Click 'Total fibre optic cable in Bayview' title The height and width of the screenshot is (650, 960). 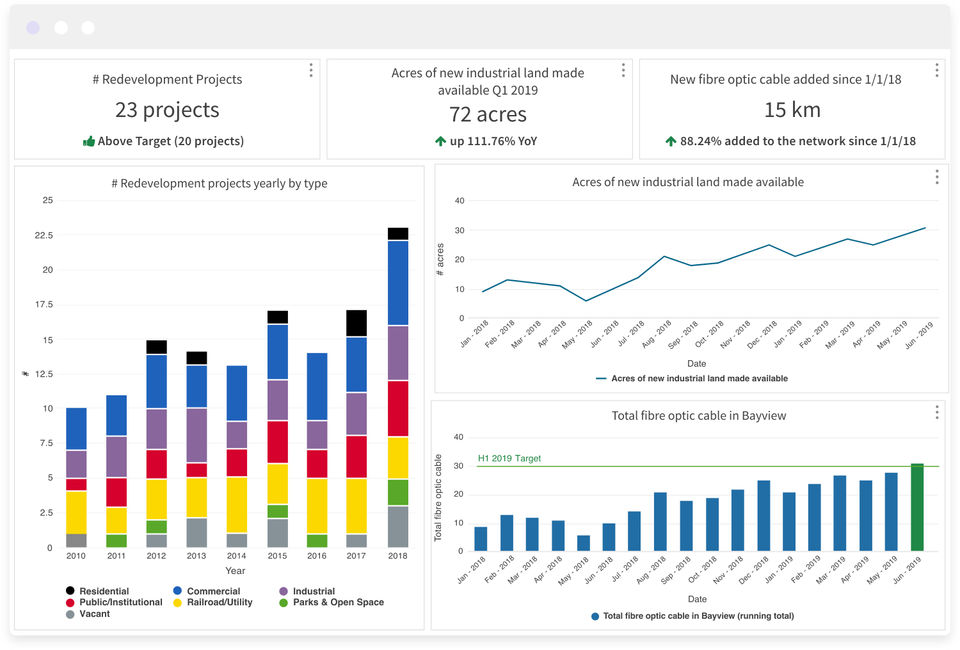tap(699, 416)
